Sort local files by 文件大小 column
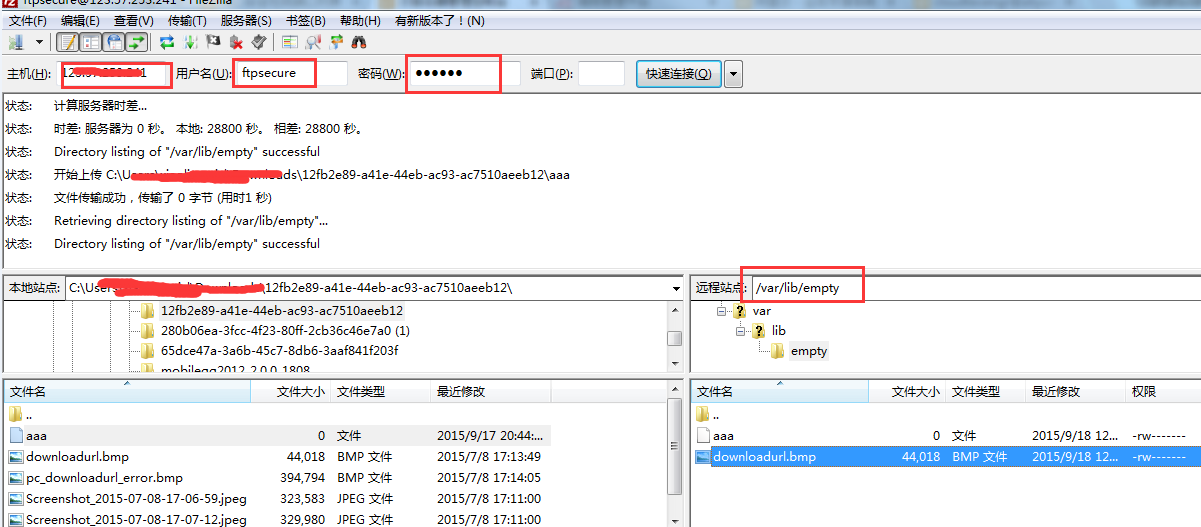This screenshot has width=1201, height=527. pyautogui.click(x=300, y=392)
